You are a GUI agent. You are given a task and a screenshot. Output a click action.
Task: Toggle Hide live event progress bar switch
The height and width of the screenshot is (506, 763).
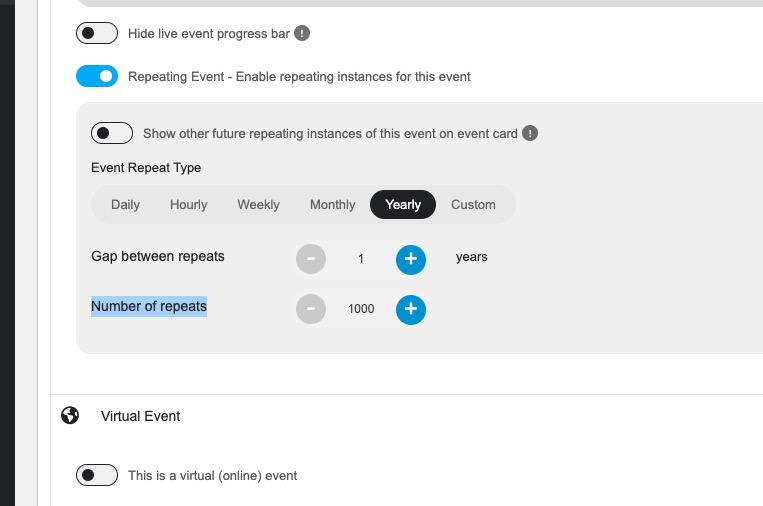[97, 33]
